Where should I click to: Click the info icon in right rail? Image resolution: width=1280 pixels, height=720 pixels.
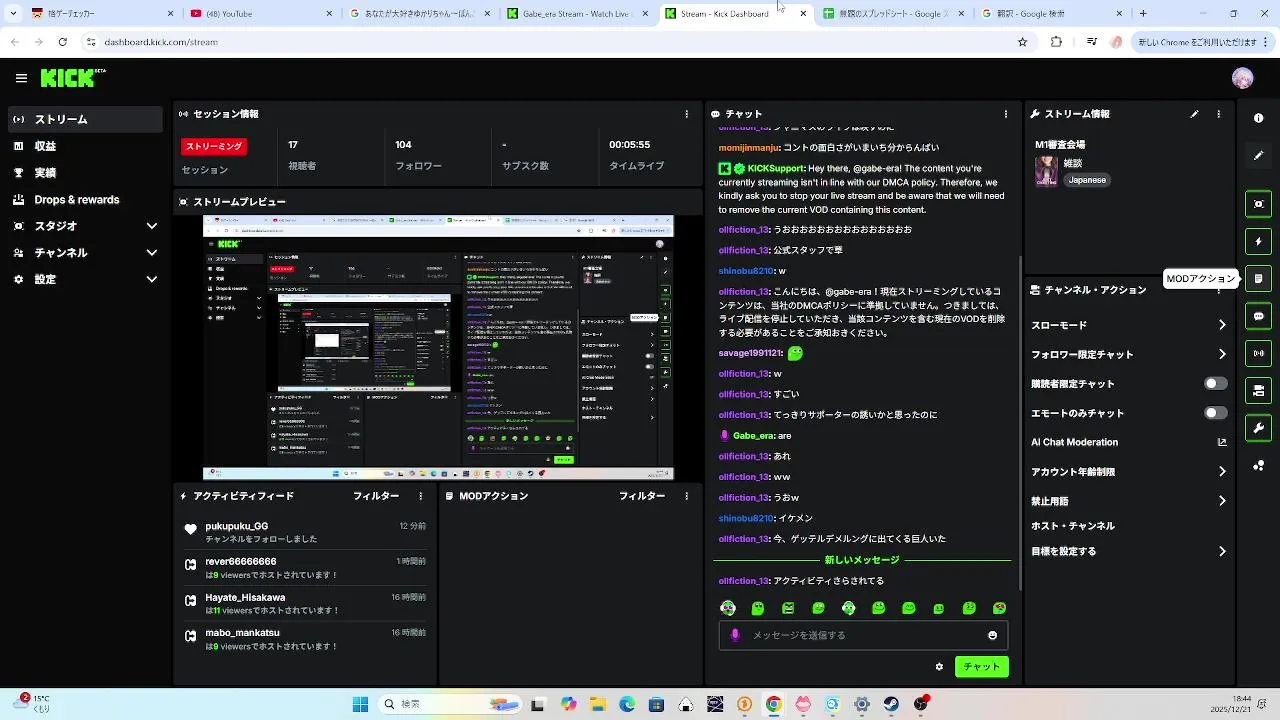pos(1258,118)
